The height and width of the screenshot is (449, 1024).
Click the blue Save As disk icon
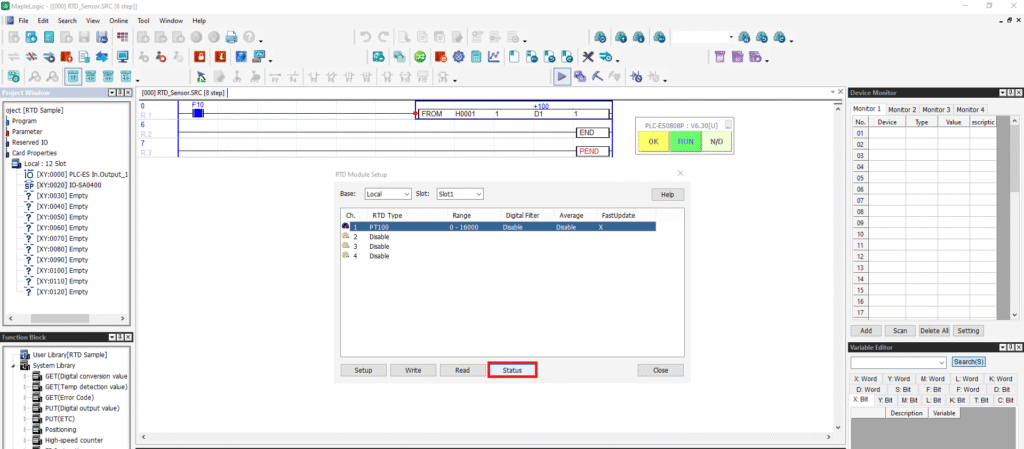[x=102, y=38]
